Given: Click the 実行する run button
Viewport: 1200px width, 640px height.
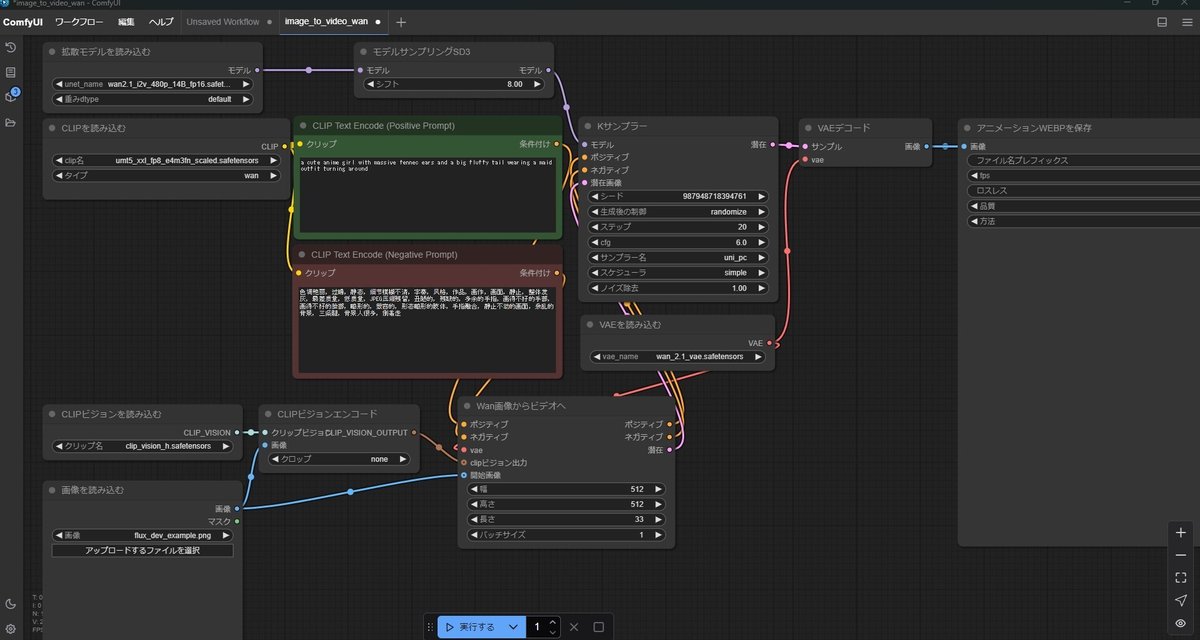Looking at the screenshot, I should 470,627.
